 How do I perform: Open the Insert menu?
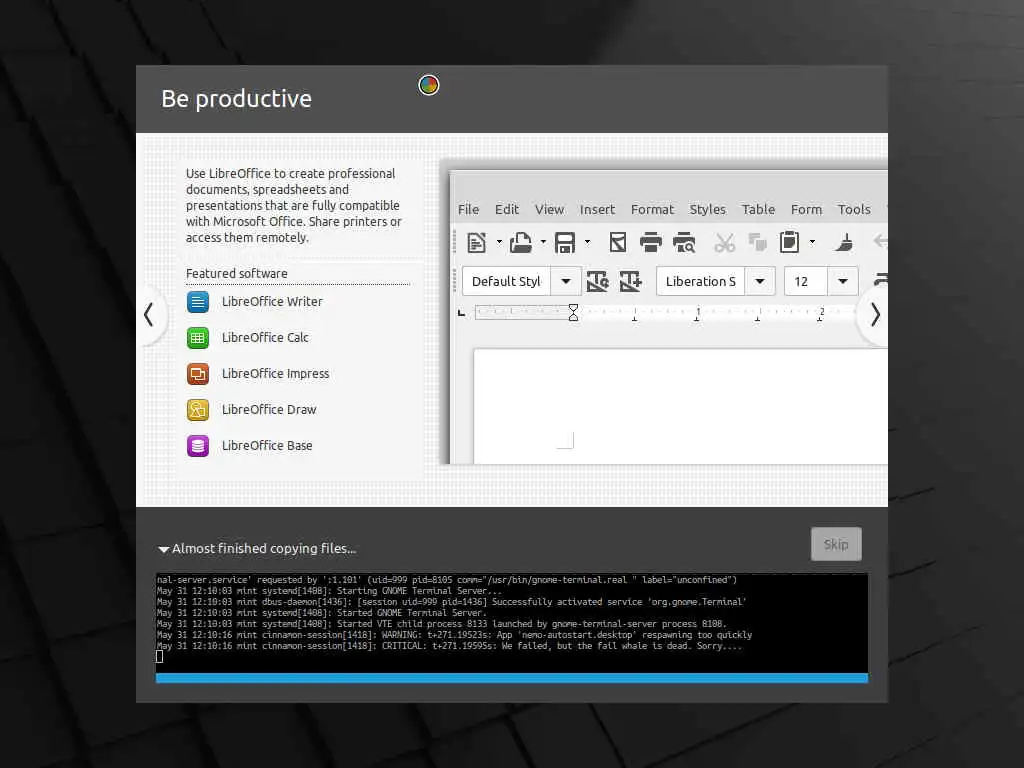point(598,210)
